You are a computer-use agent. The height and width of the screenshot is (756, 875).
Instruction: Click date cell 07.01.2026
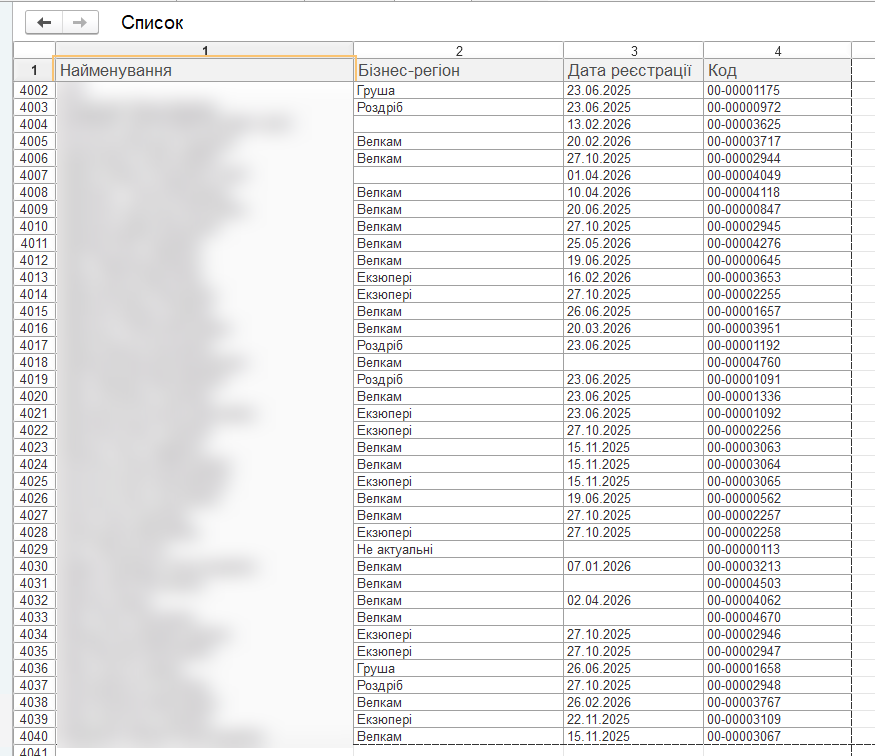pos(633,567)
